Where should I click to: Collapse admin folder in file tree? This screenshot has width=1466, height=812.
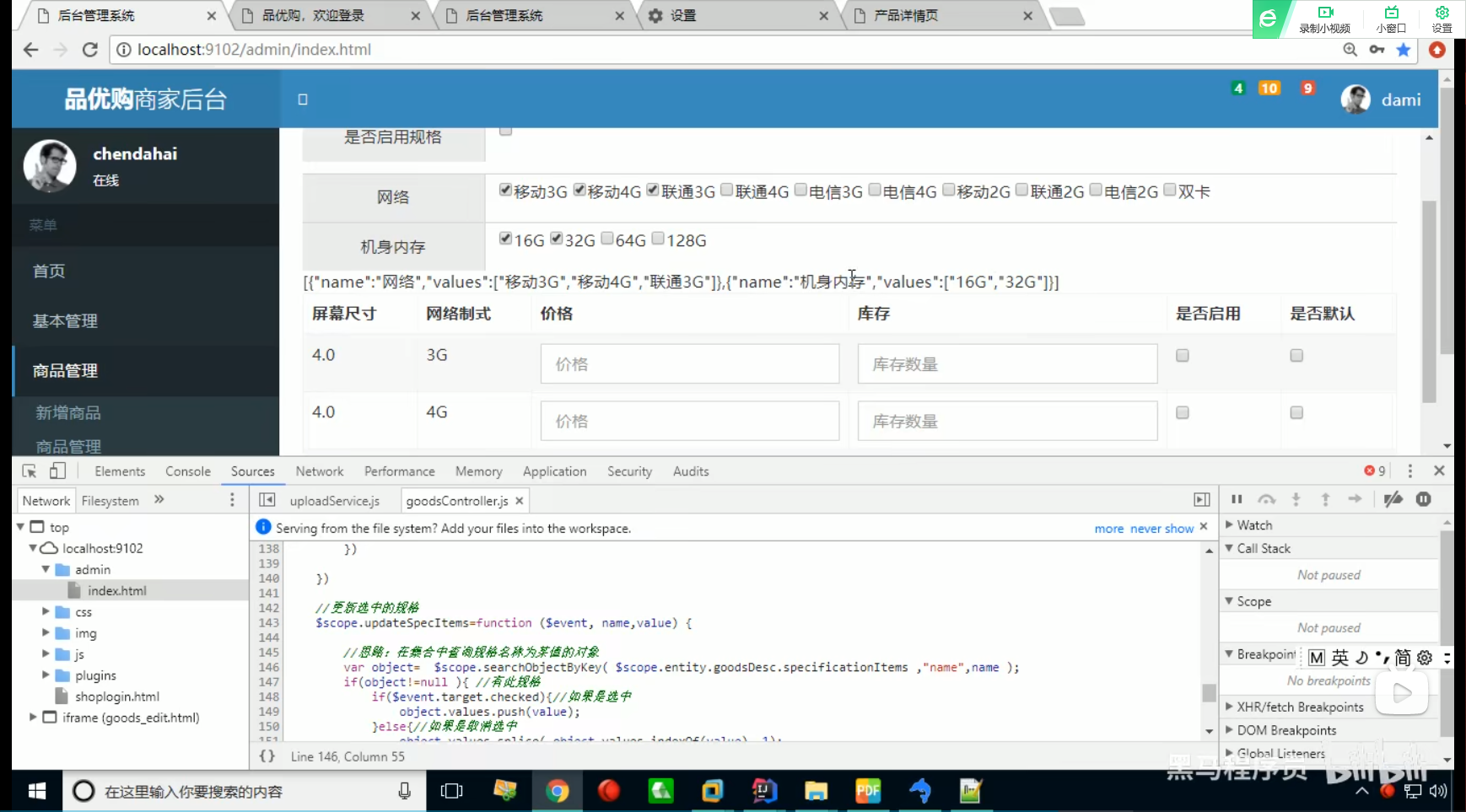[46, 569]
